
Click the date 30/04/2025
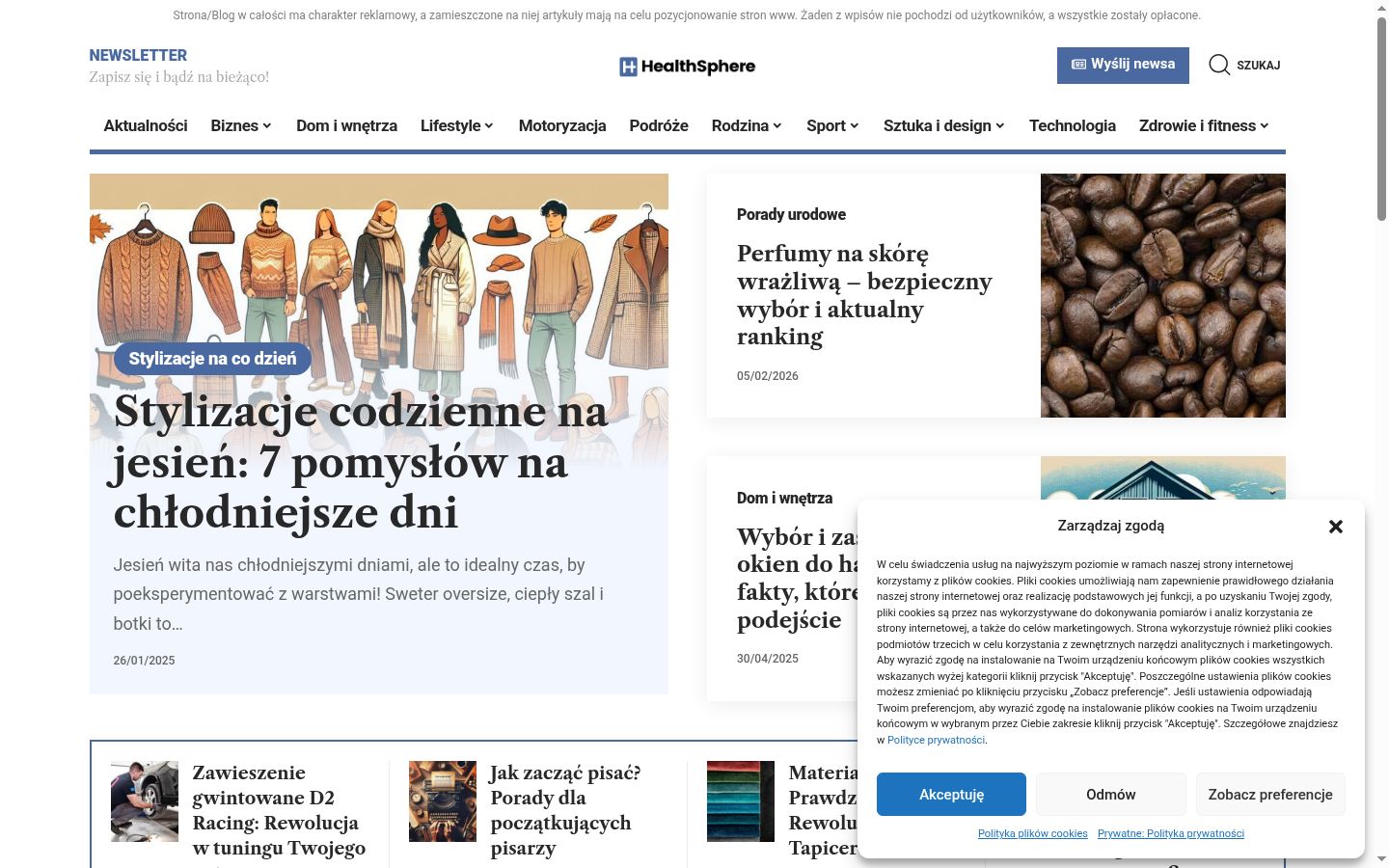[768, 659]
